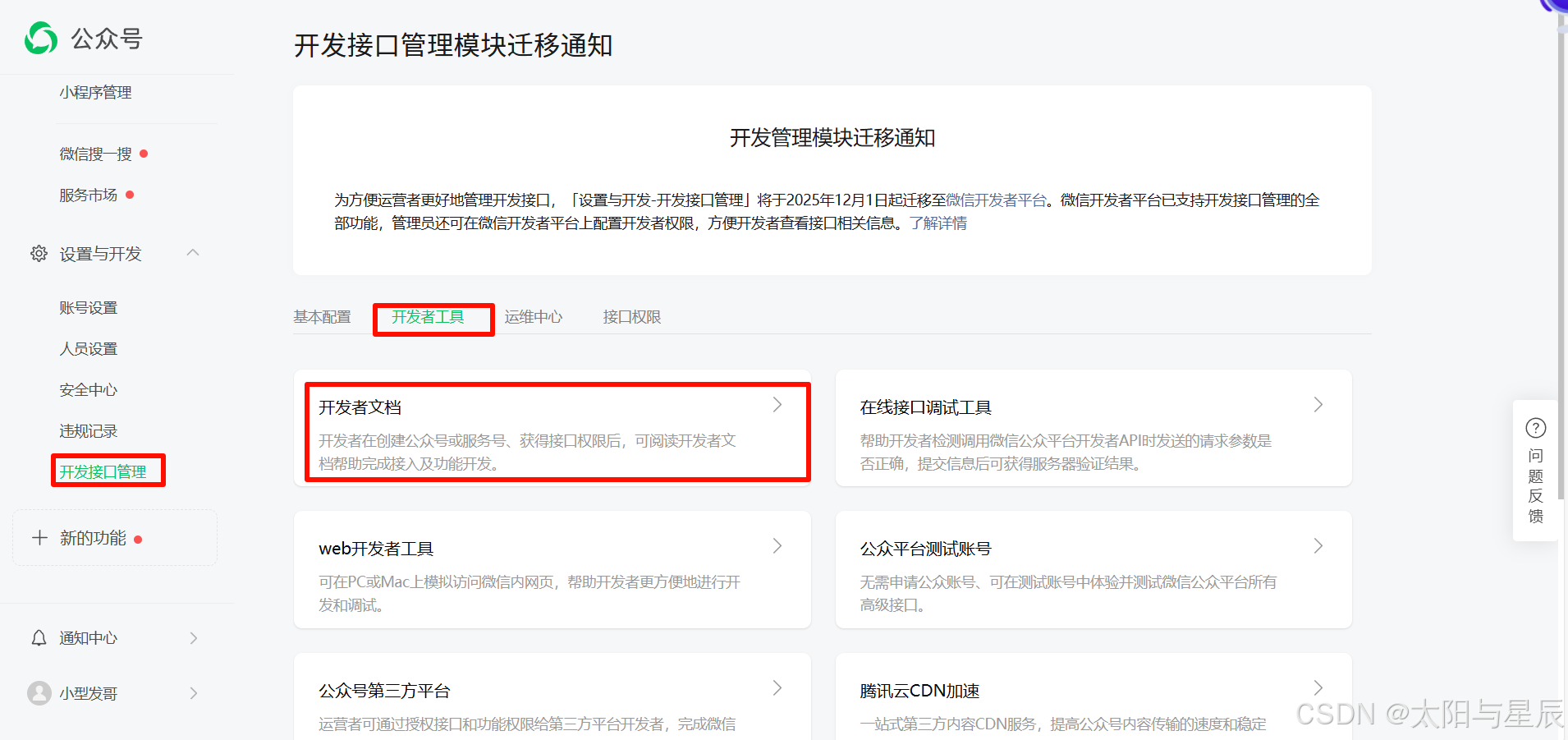
Task: Click the 开发接口管理模块迁移通知 page heading
Action: [x=453, y=45]
